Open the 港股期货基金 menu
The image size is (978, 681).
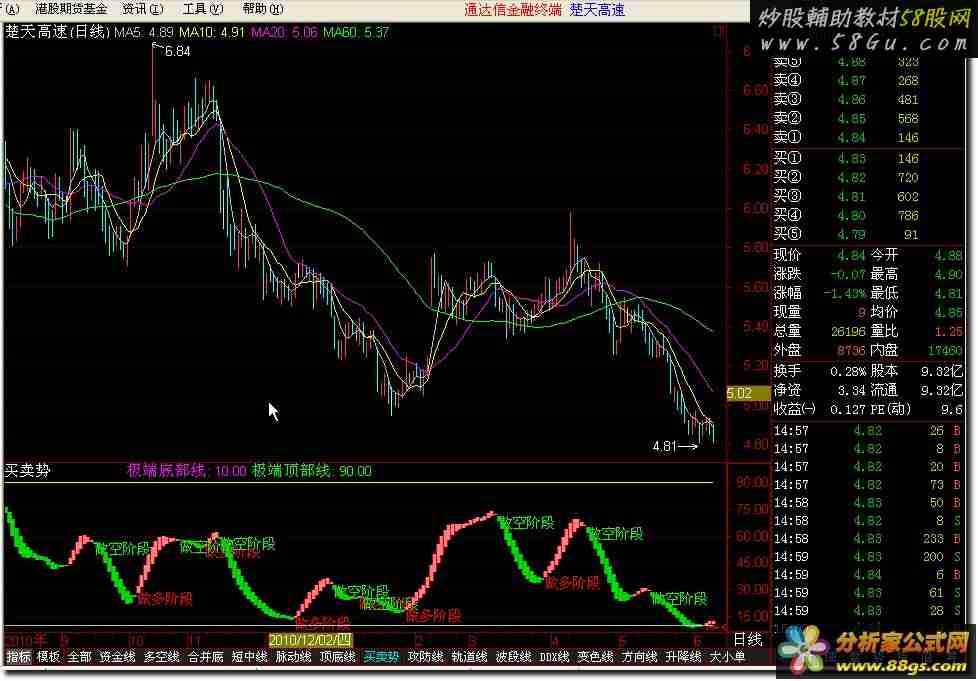(x=70, y=9)
